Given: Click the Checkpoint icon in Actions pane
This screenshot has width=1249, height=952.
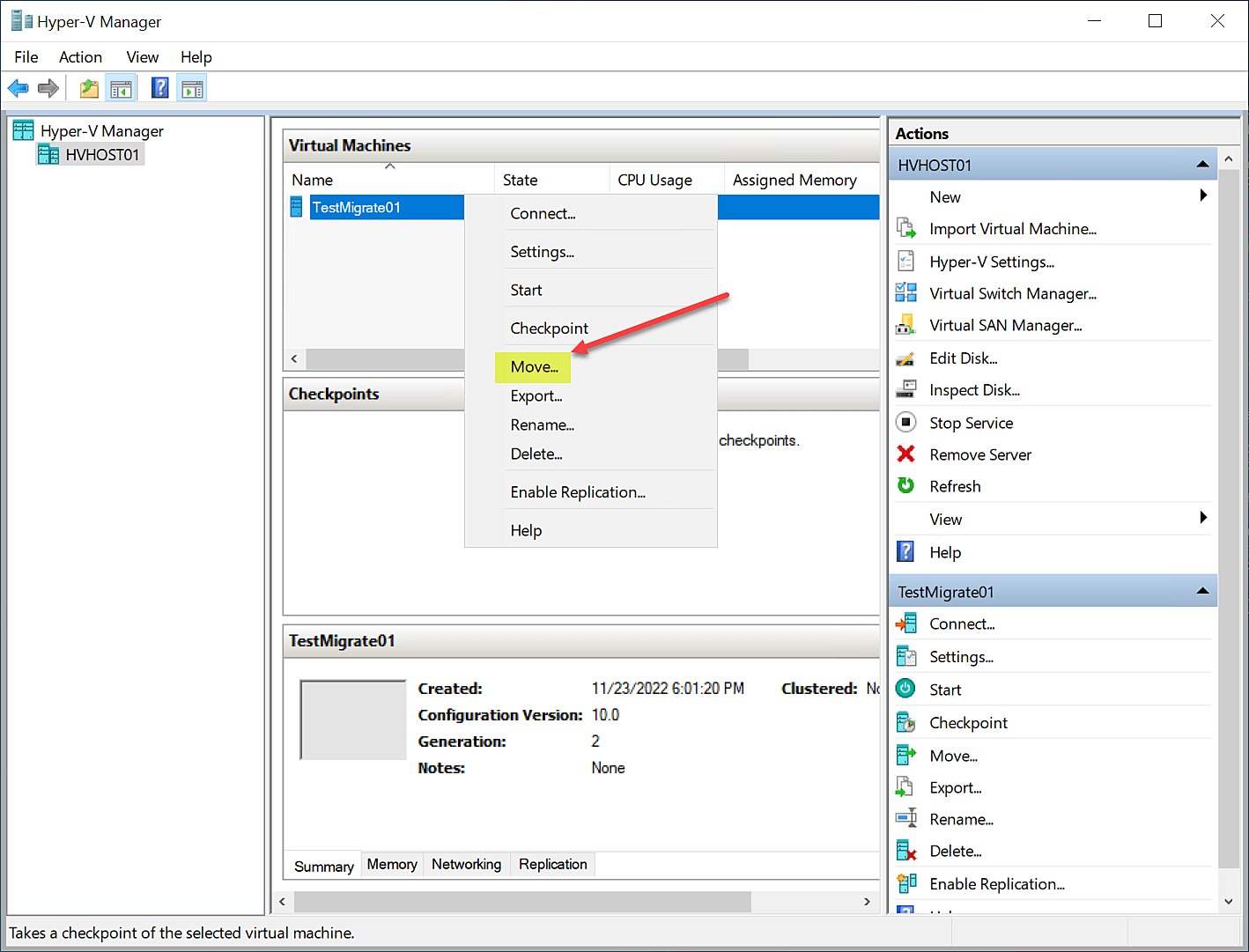Looking at the screenshot, I should click(x=905, y=722).
